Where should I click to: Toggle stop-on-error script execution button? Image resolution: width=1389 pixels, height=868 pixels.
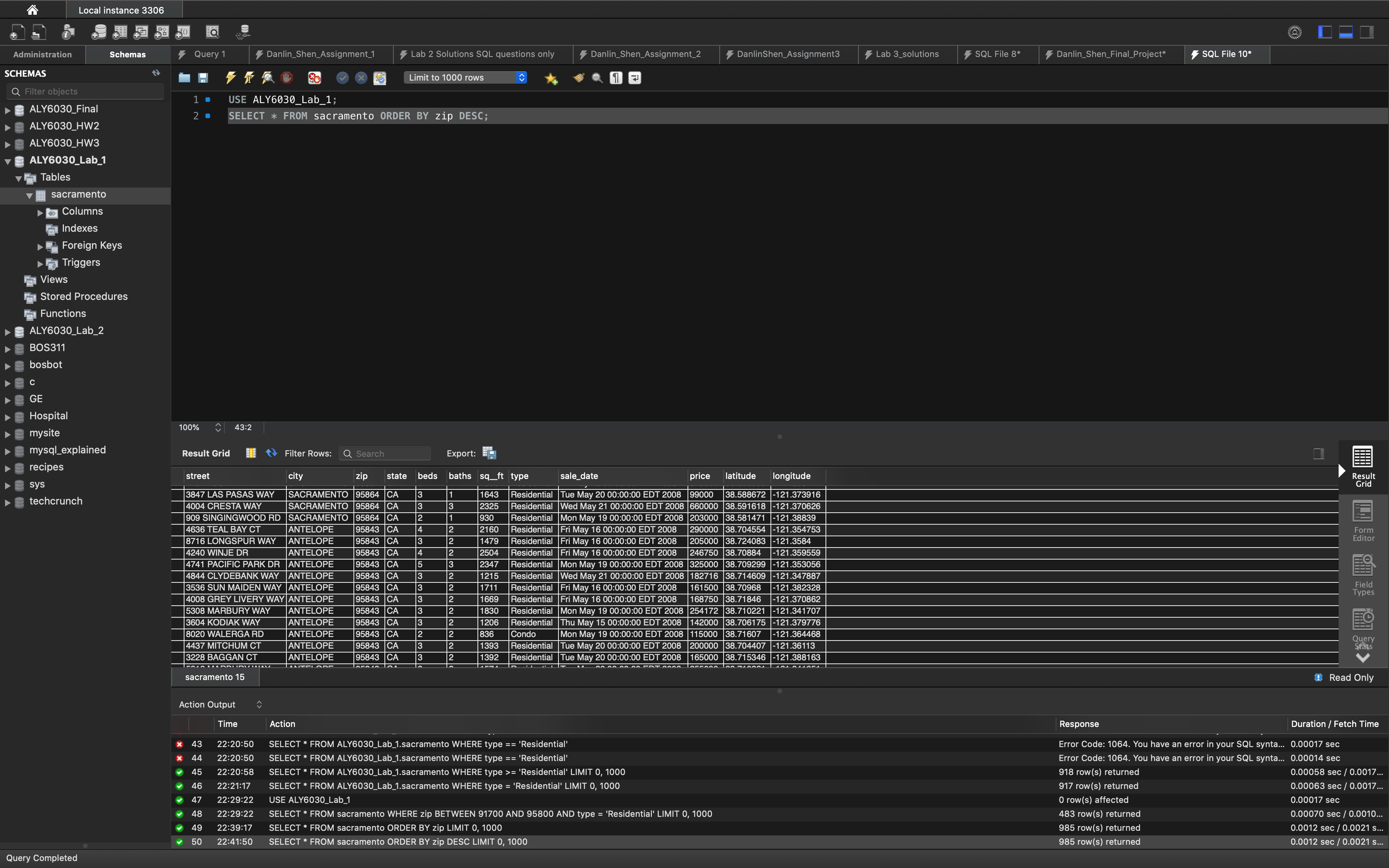click(315, 77)
